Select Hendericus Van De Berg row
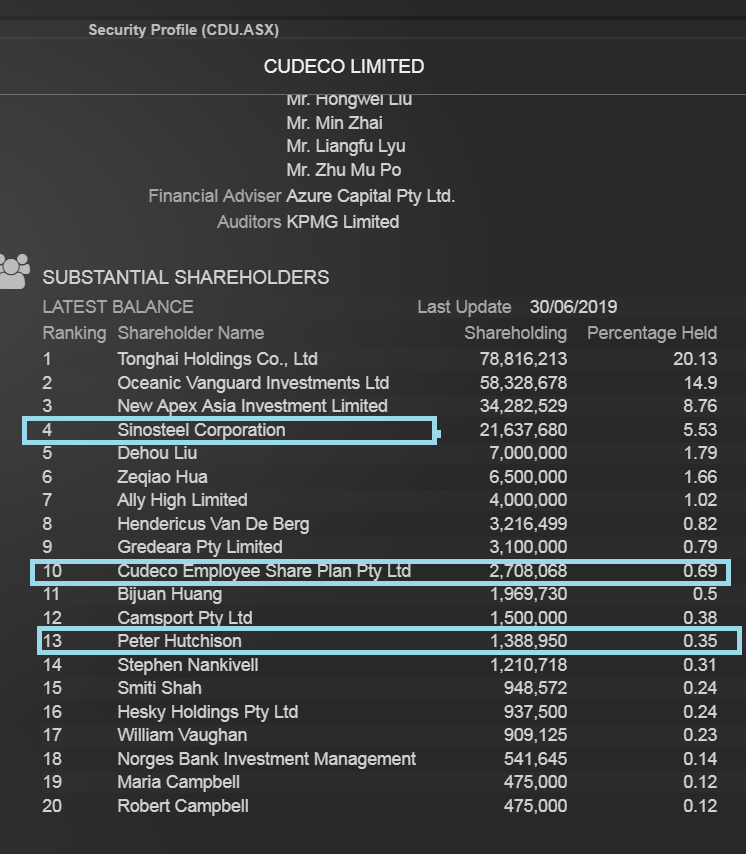This screenshot has height=854, width=746. 380,524
